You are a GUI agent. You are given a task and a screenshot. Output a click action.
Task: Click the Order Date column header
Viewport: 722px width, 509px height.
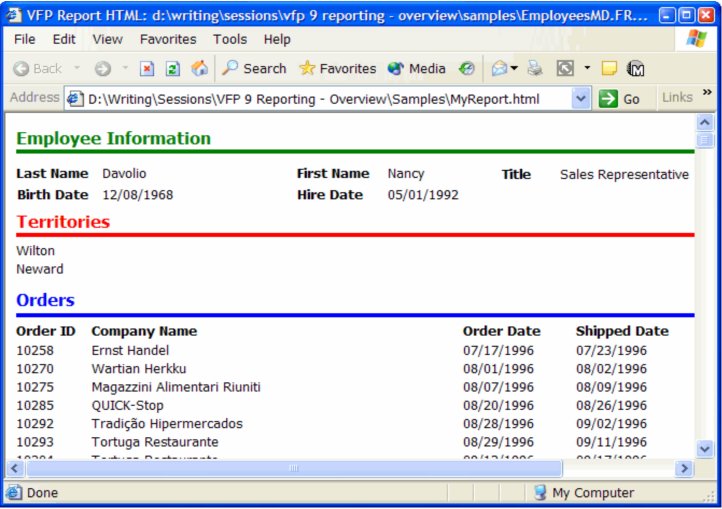pyautogui.click(x=501, y=331)
